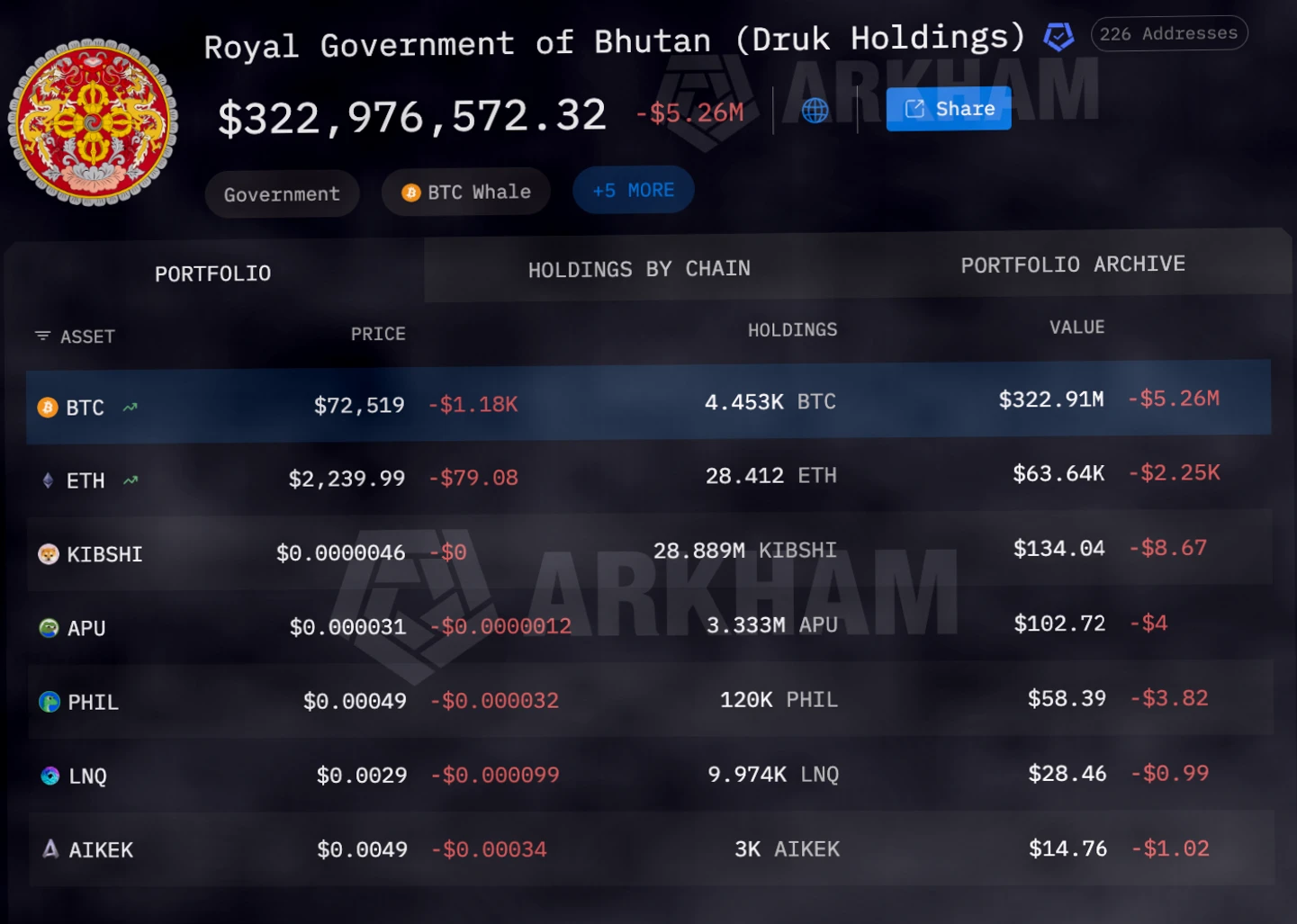Click the KIBSHI token icon

(49, 554)
